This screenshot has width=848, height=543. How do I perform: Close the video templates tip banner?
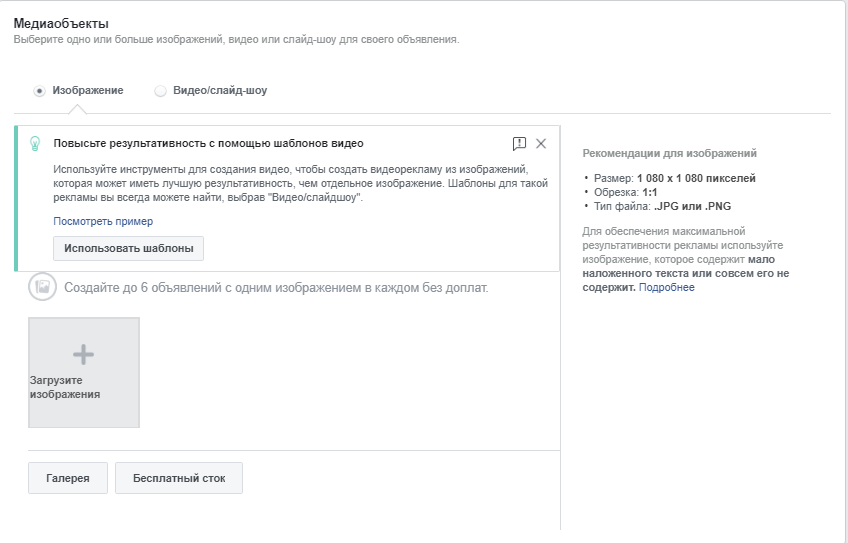541,143
